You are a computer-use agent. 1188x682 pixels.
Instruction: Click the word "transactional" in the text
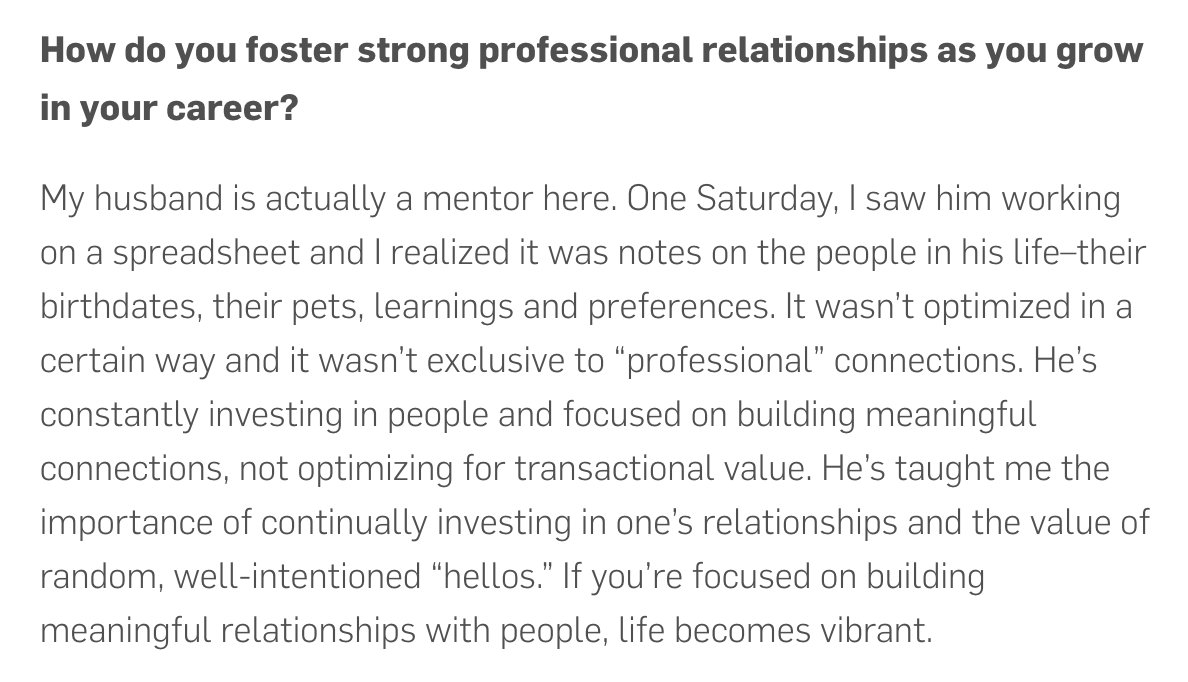click(x=613, y=469)
